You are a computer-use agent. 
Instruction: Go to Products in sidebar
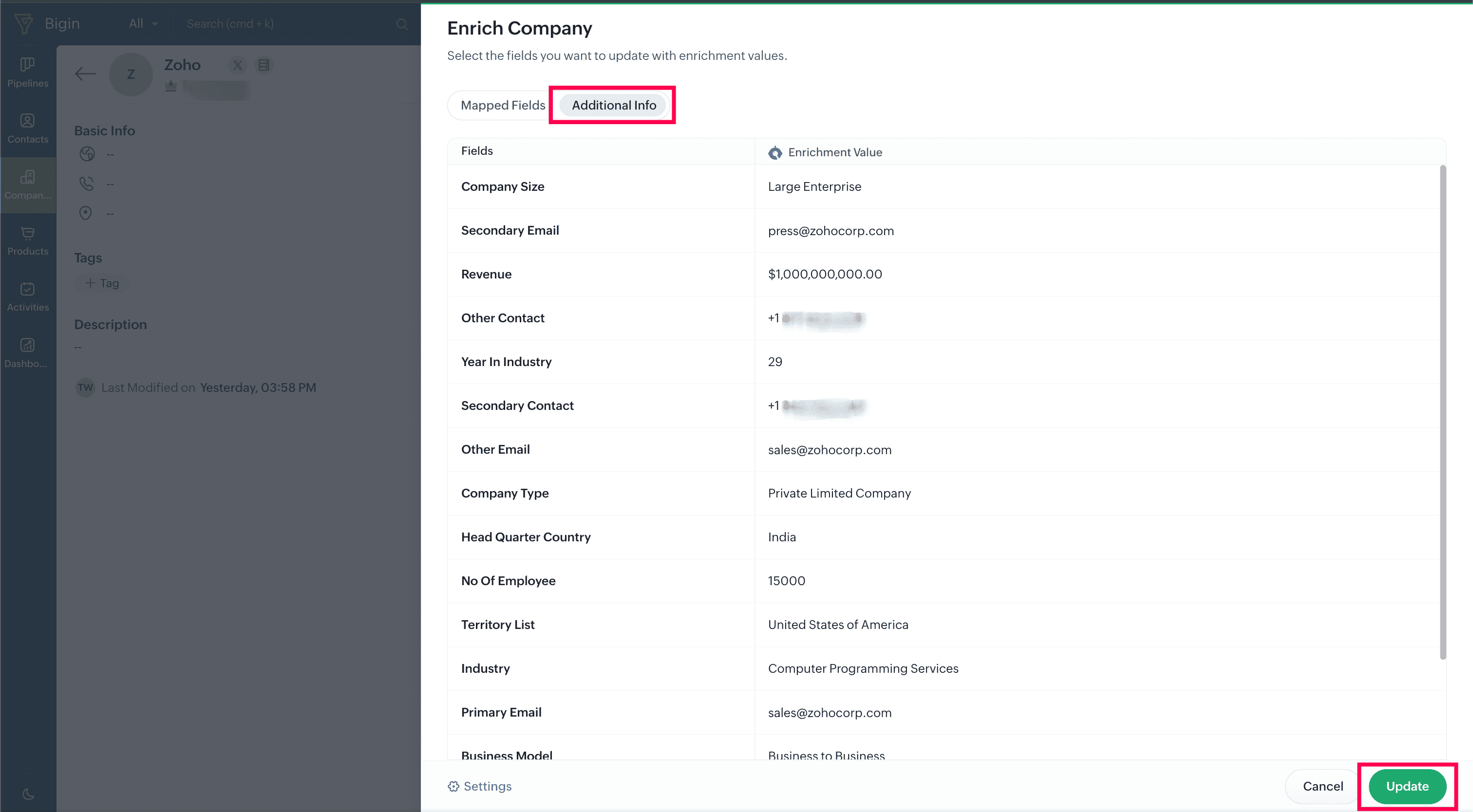[x=27, y=240]
